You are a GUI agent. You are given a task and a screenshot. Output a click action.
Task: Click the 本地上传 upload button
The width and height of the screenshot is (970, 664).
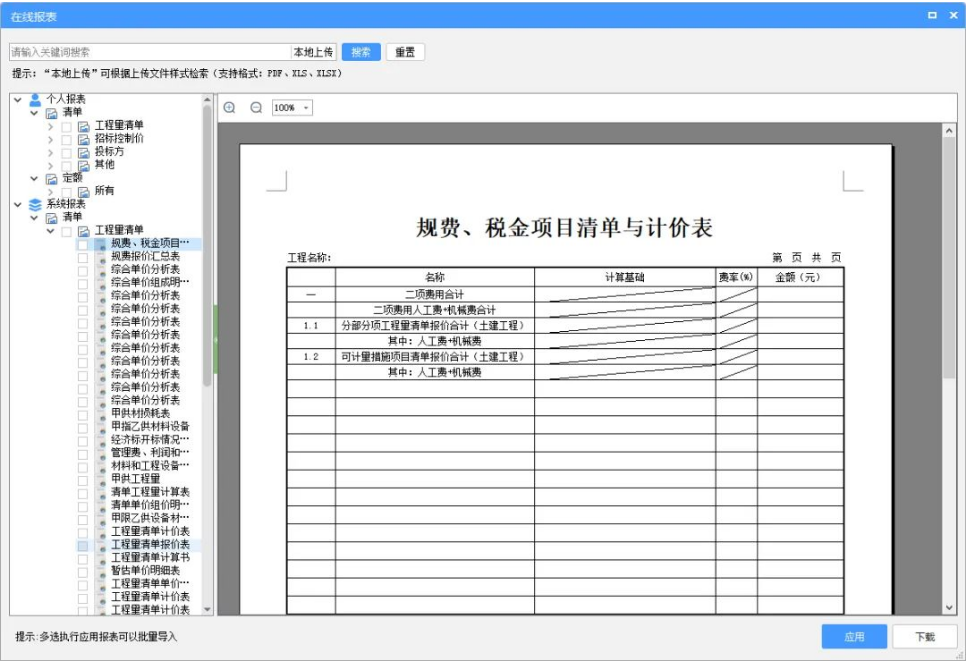point(312,51)
